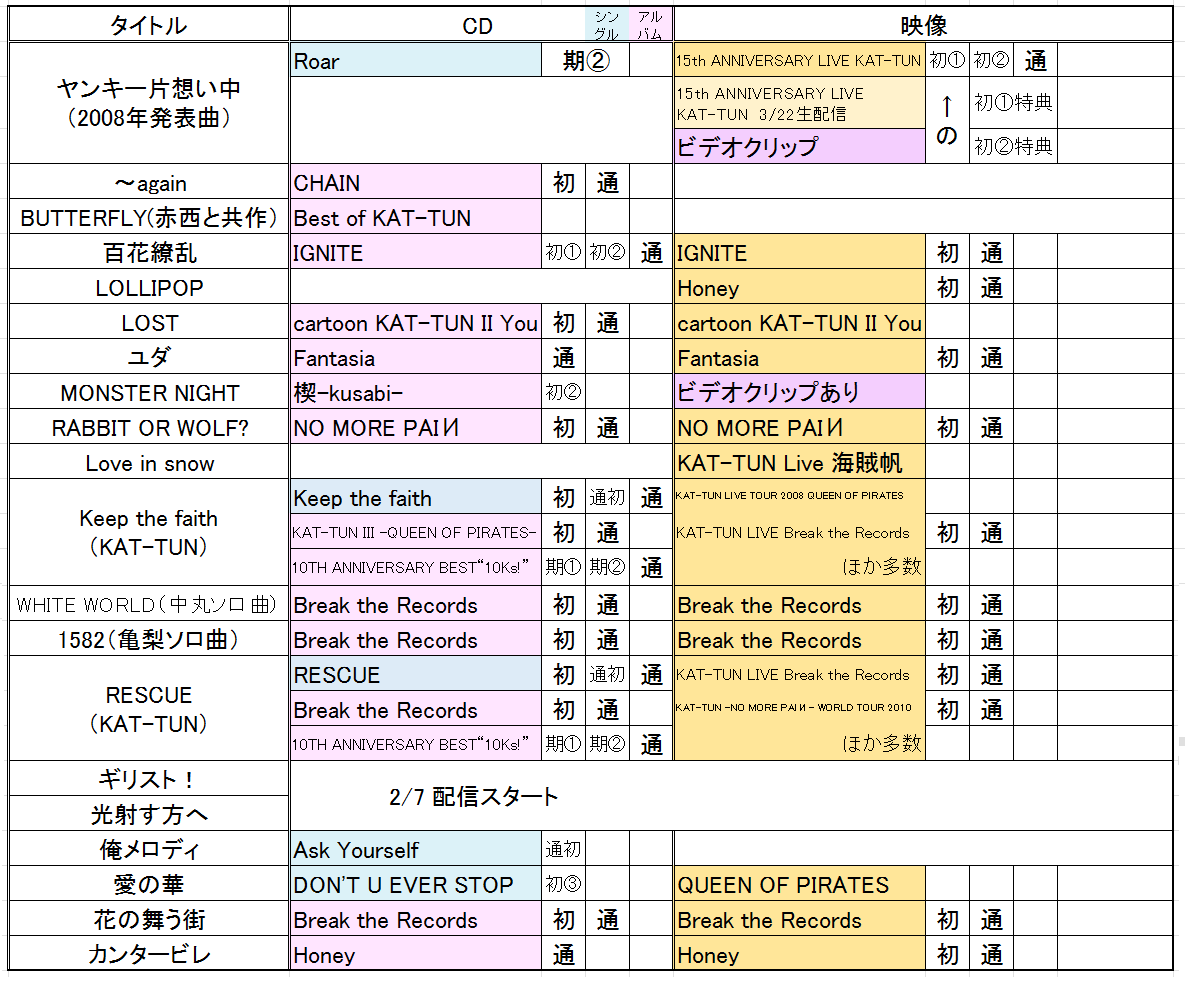Click the アルバム sub-header cell
The image size is (1185, 983).
point(651,25)
